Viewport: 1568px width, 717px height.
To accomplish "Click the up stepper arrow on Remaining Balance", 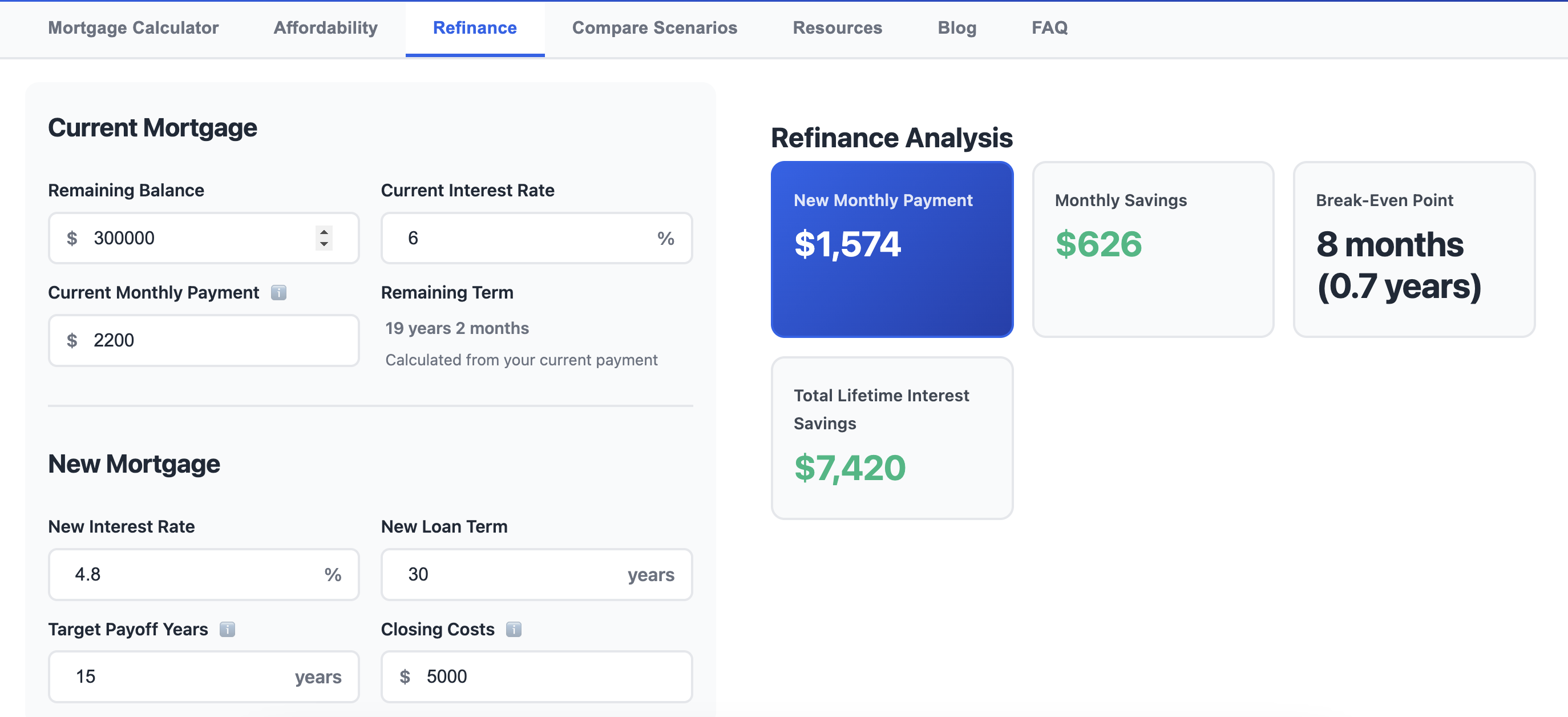I will click(x=323, y=232).
